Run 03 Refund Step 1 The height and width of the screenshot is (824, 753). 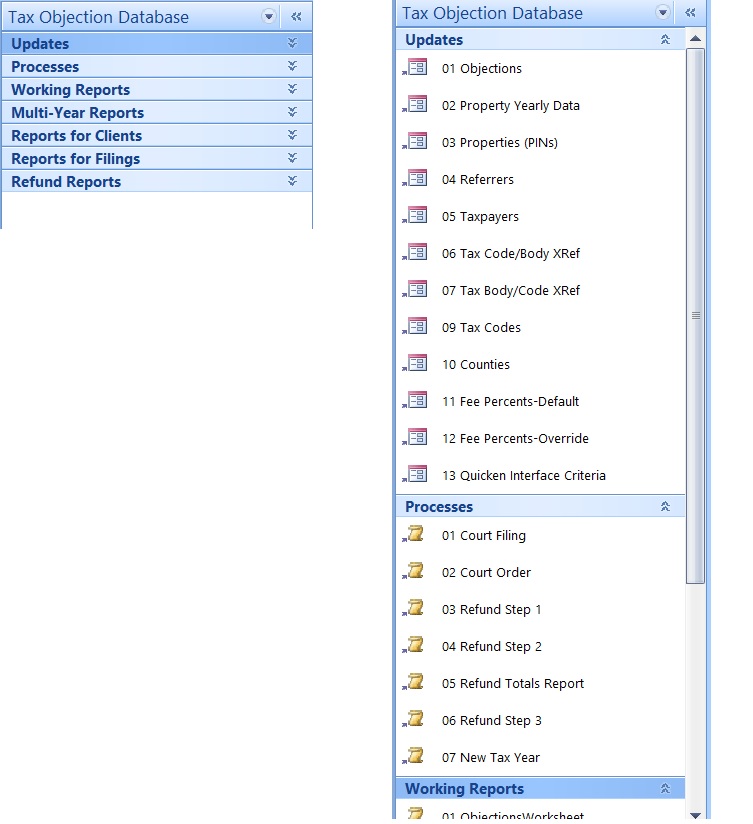pos(491,610)
